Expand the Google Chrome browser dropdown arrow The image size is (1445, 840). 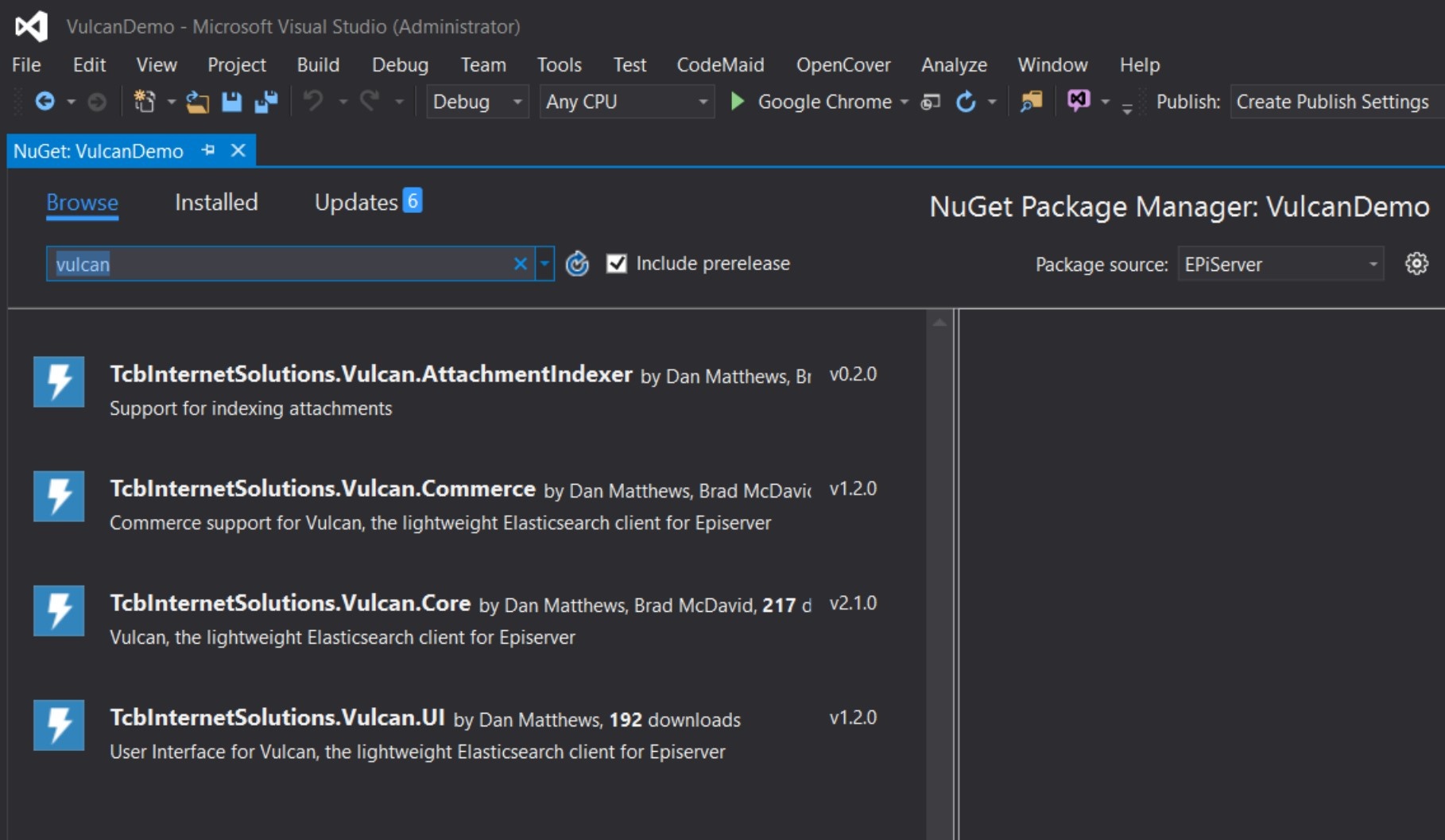904,102
